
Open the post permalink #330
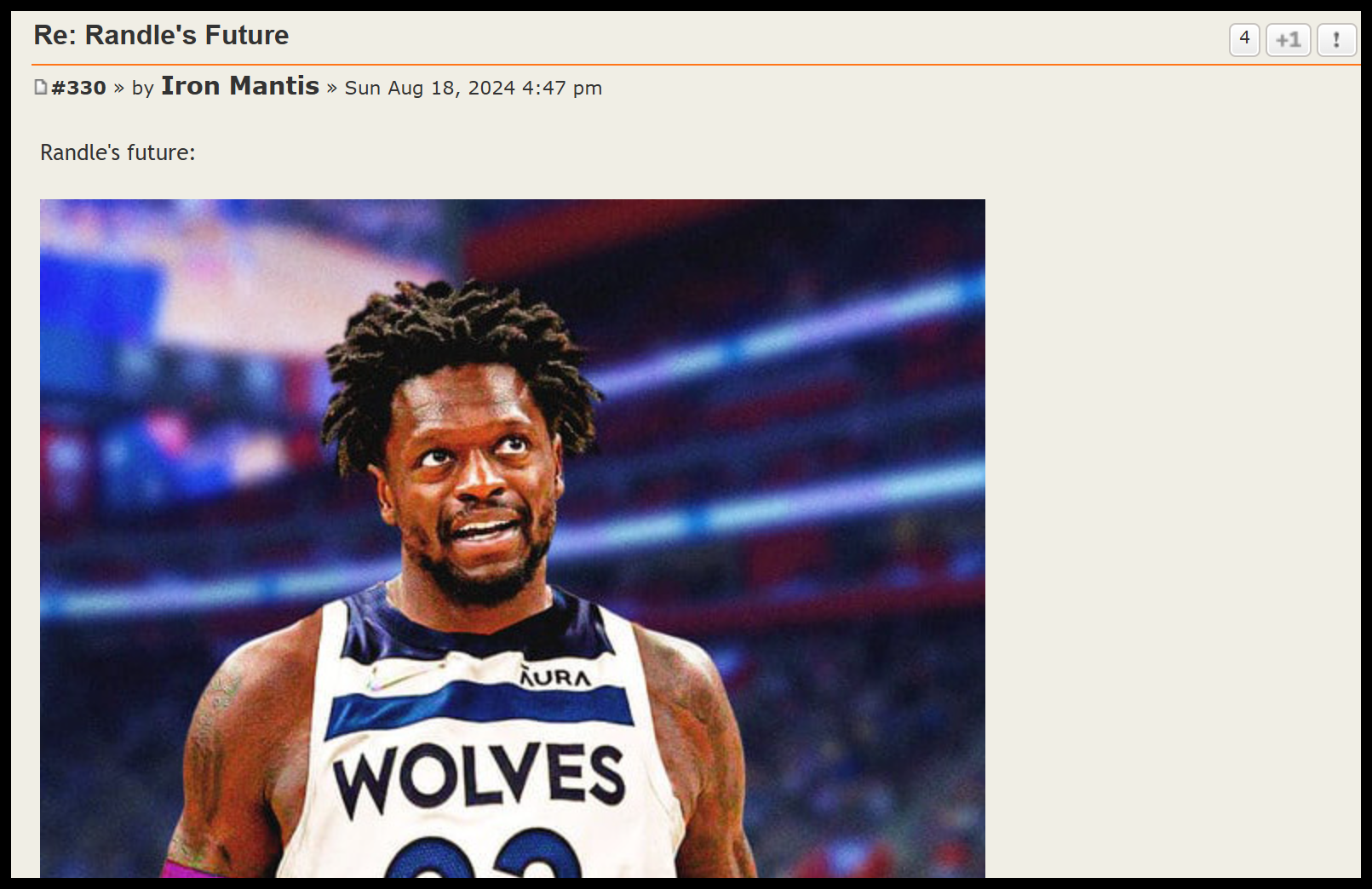click(78, 88)
